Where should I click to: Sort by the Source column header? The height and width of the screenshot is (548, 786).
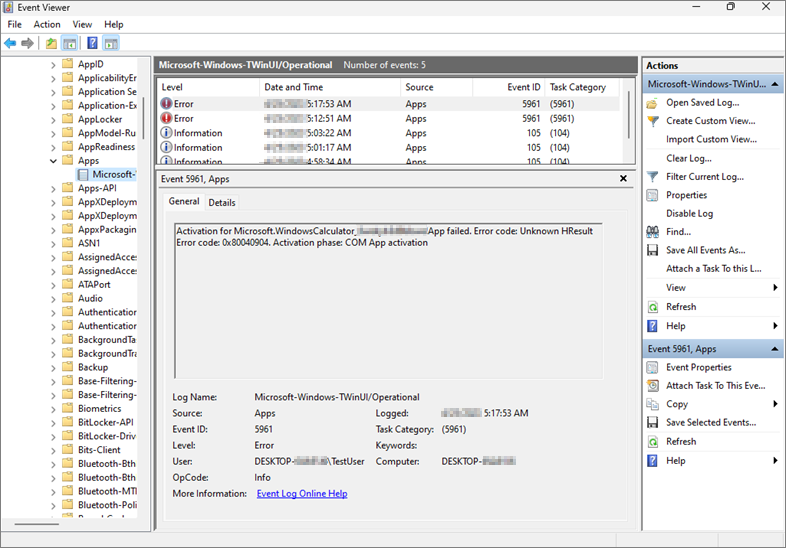[x=436, y=87]
